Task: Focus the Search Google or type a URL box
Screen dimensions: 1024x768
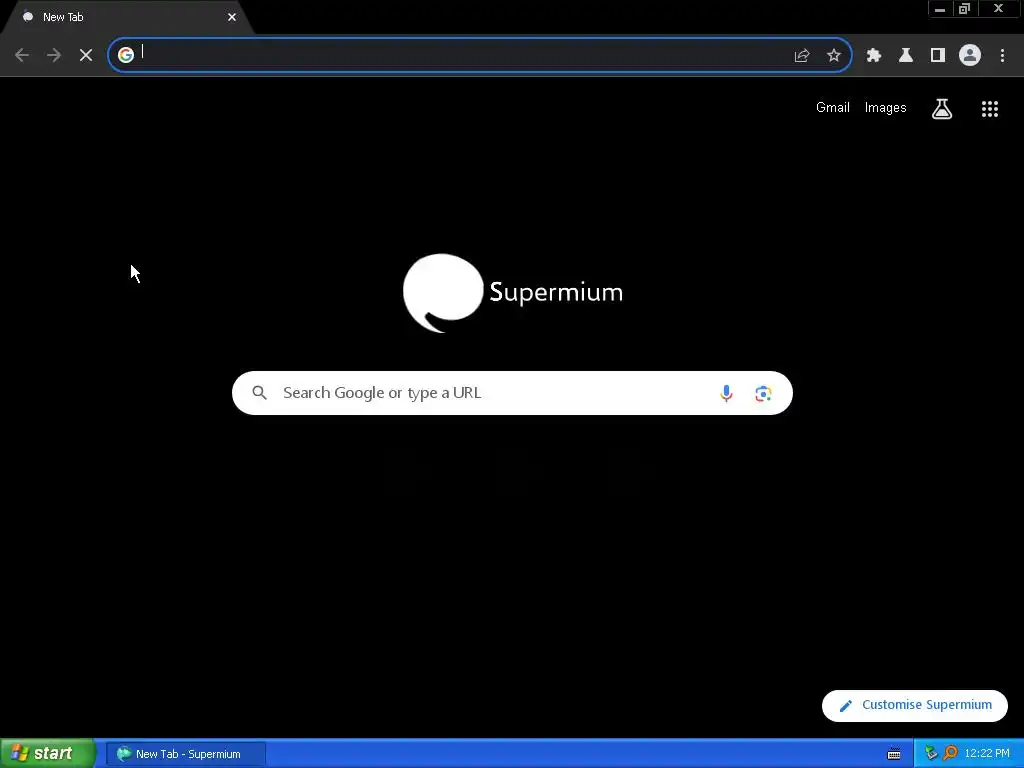Action: click(512, 393)
